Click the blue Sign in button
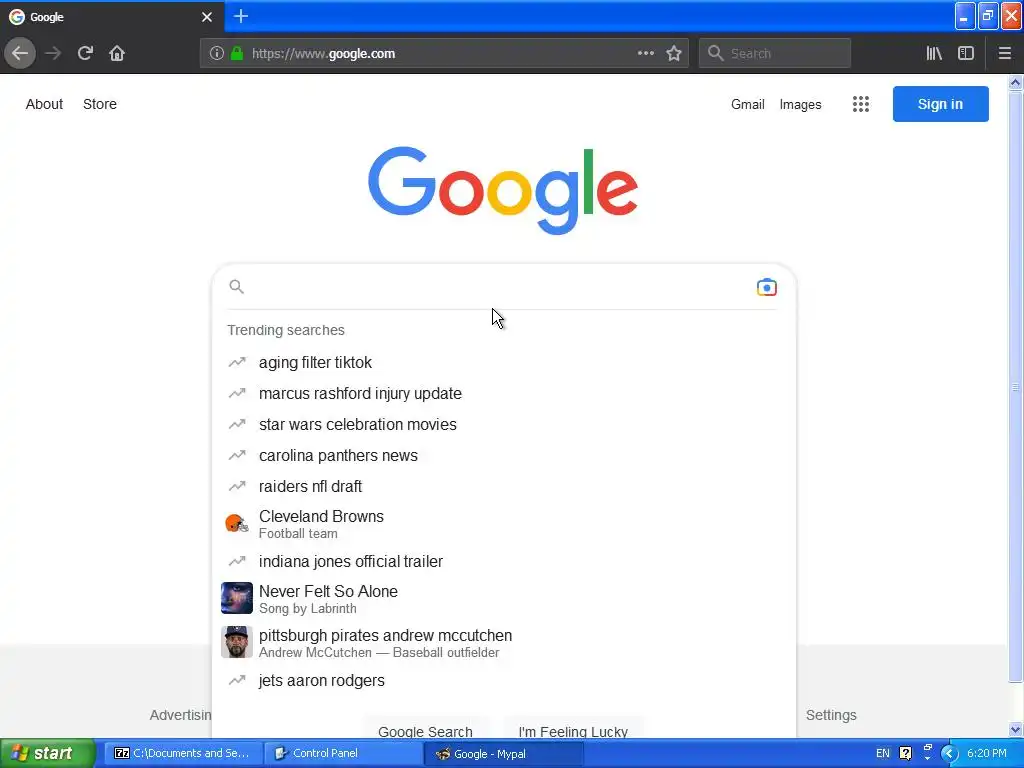This screenshot has width=1024, height=768. pos(940,104)
